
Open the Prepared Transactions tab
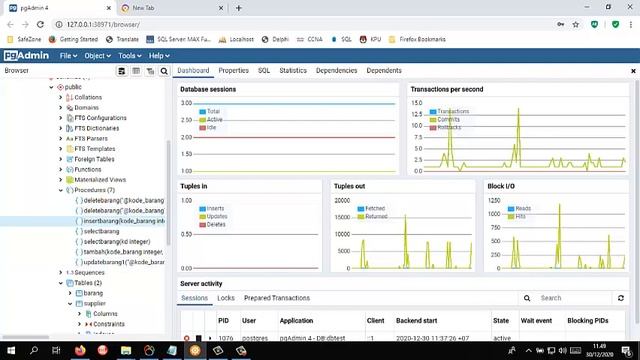pyautogui.click(x=277, y=298)
